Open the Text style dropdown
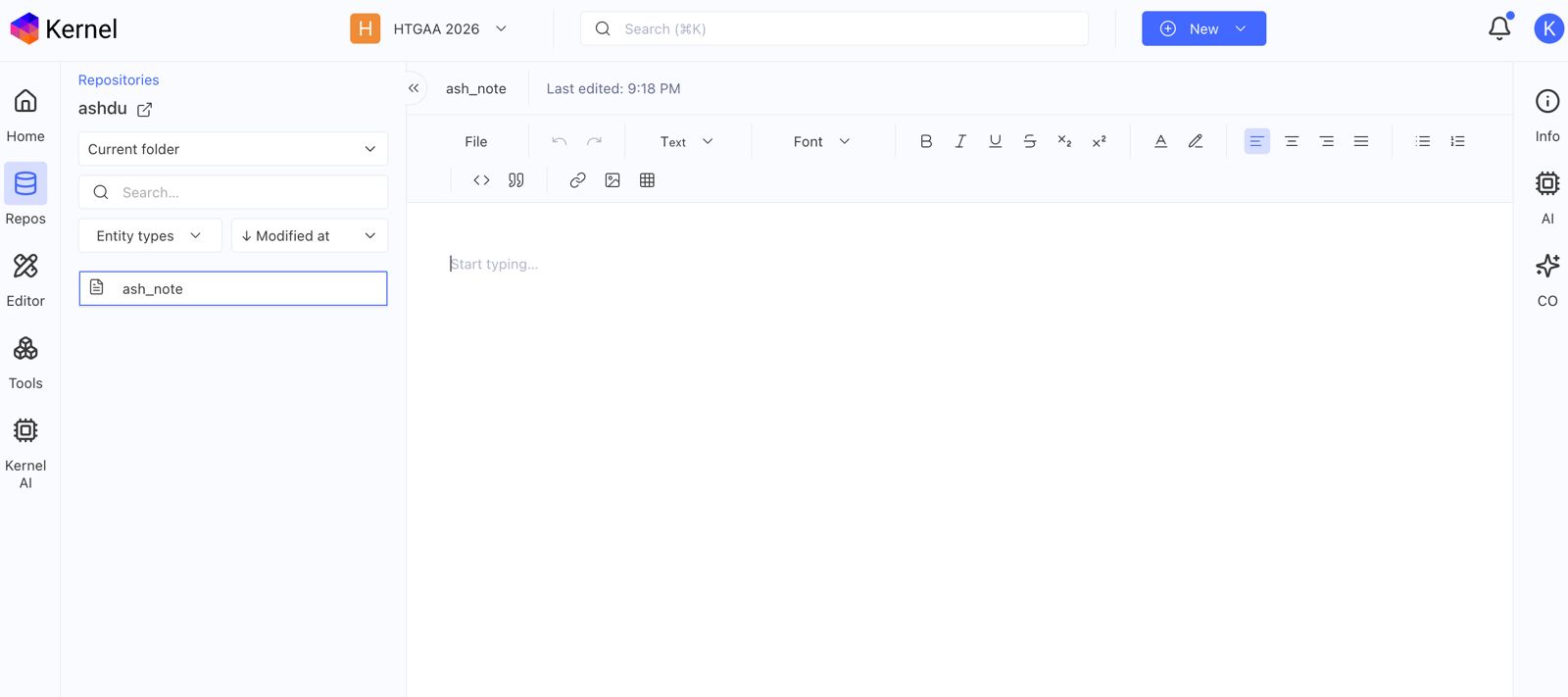Viewport: 1568px width, 697px height. [x=686, y=141]
